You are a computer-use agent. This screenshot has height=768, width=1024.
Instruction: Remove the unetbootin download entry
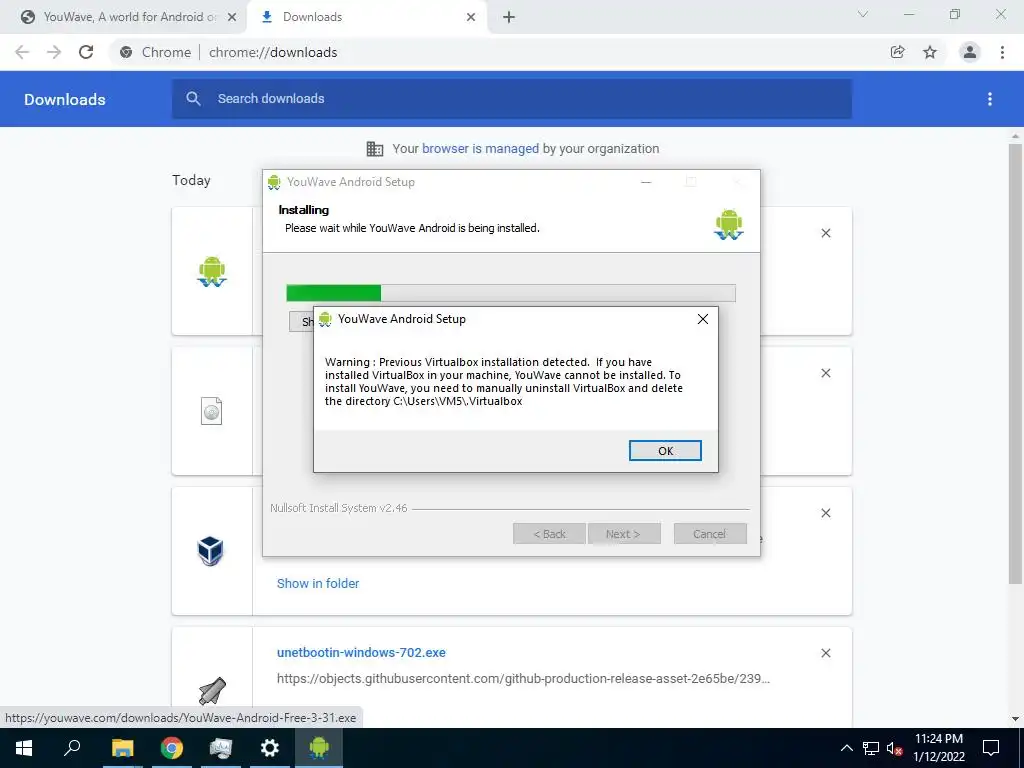point(825,653)
